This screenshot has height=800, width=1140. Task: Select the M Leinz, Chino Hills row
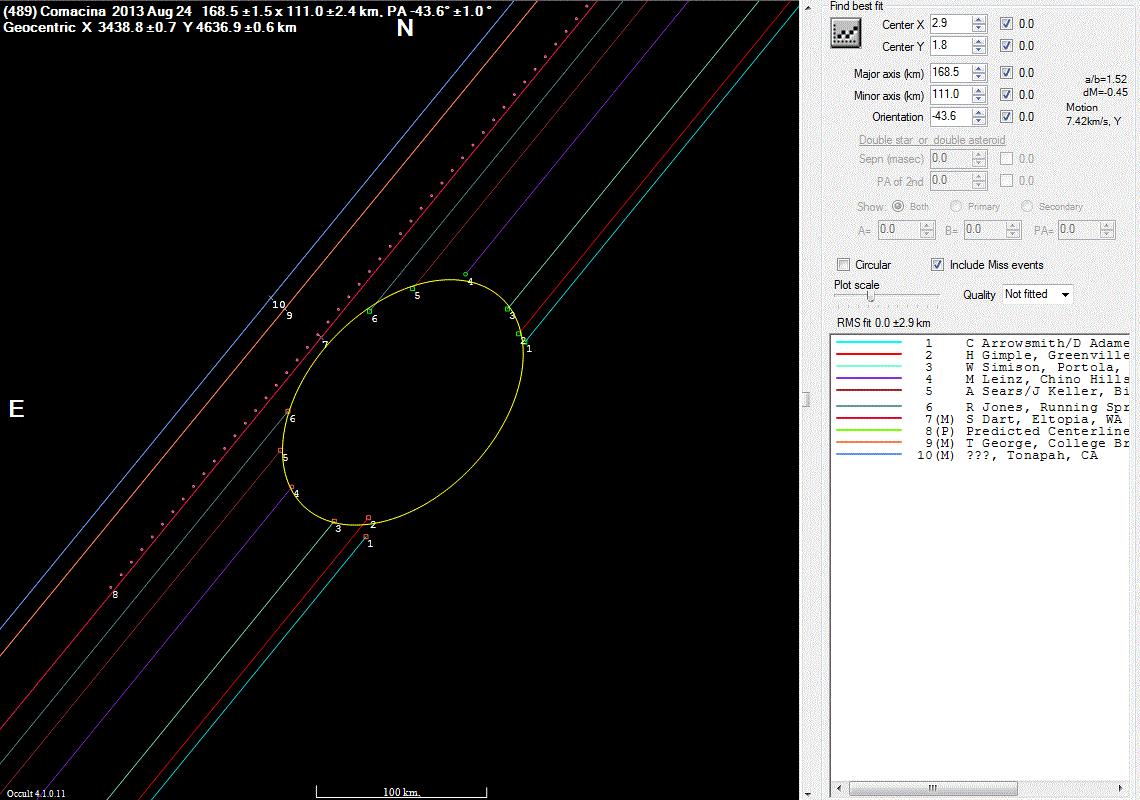pyautogui.click(x=982, y=380)
